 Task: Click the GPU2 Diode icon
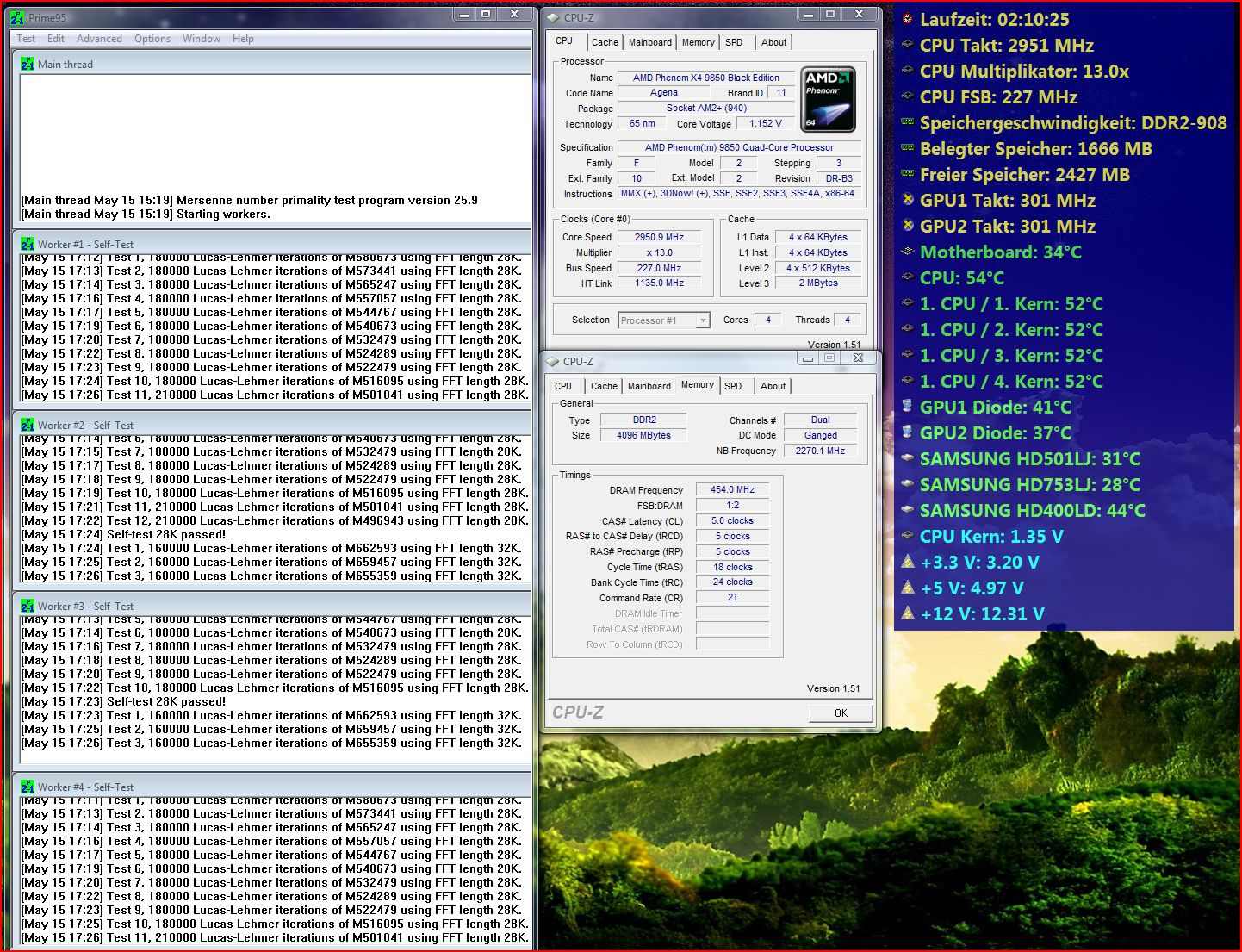(x=907, y=432)
